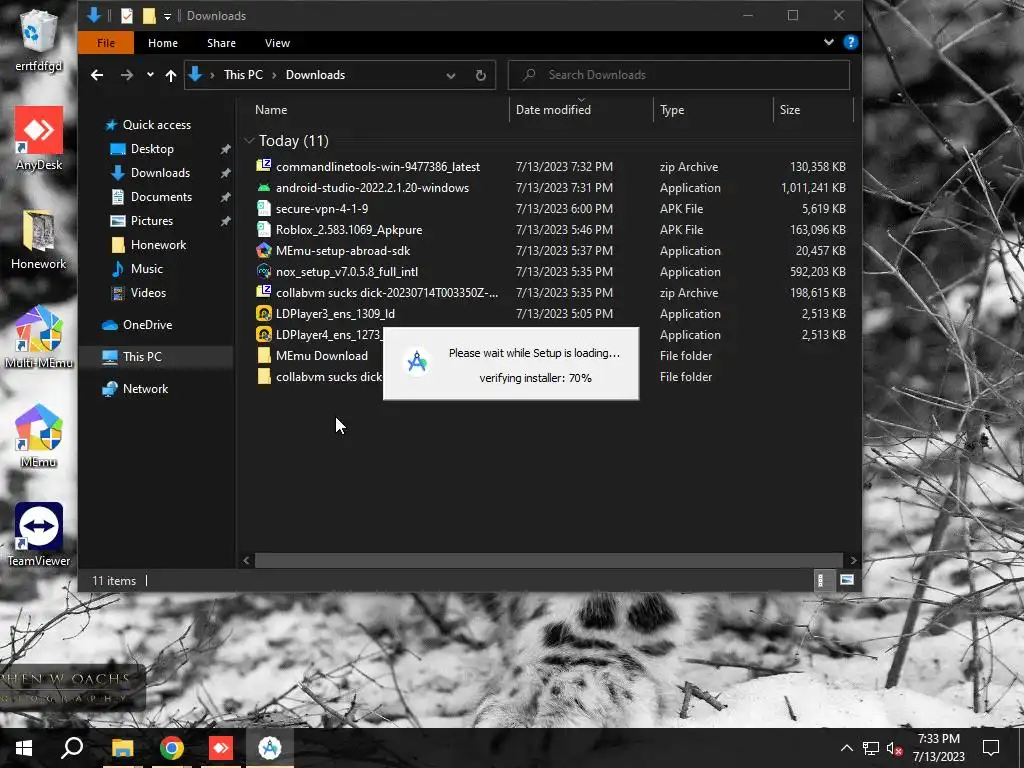
Task: Select Documents in the navigation pane
Action: 161,197
